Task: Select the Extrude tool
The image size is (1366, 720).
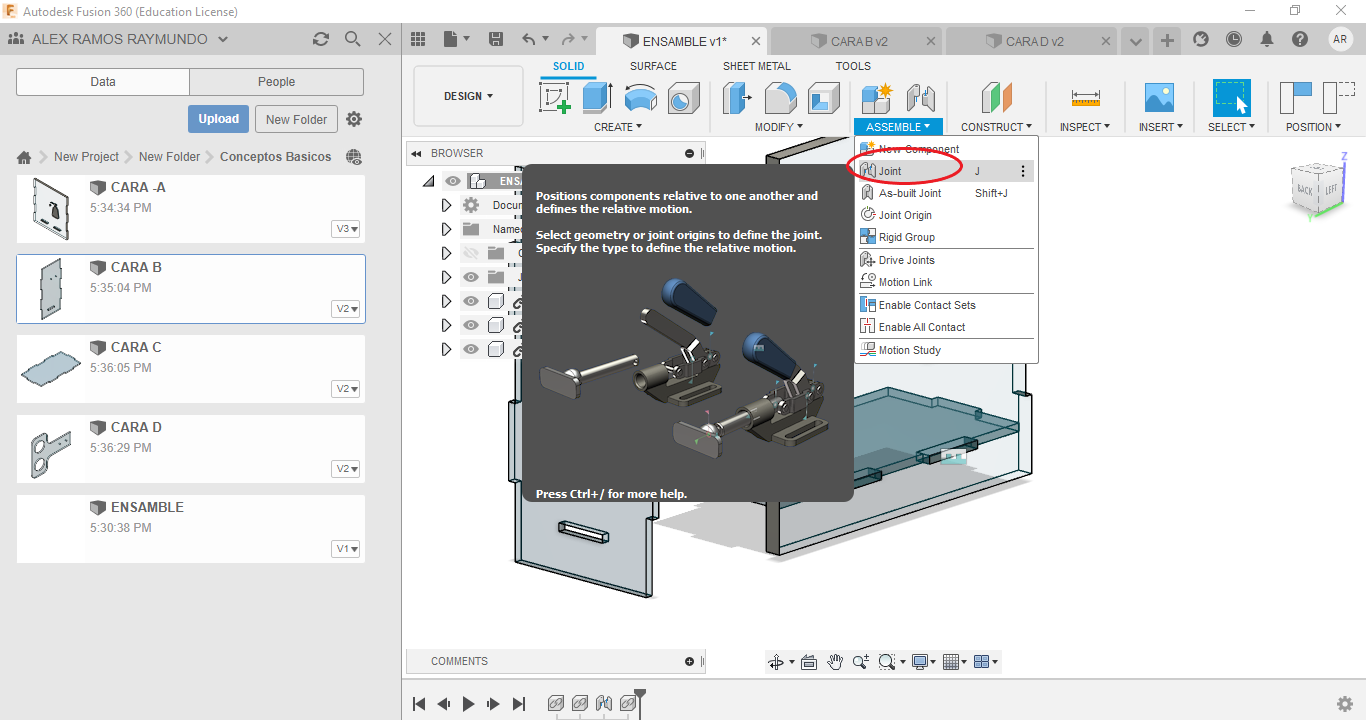Action: tap(597, 98)
